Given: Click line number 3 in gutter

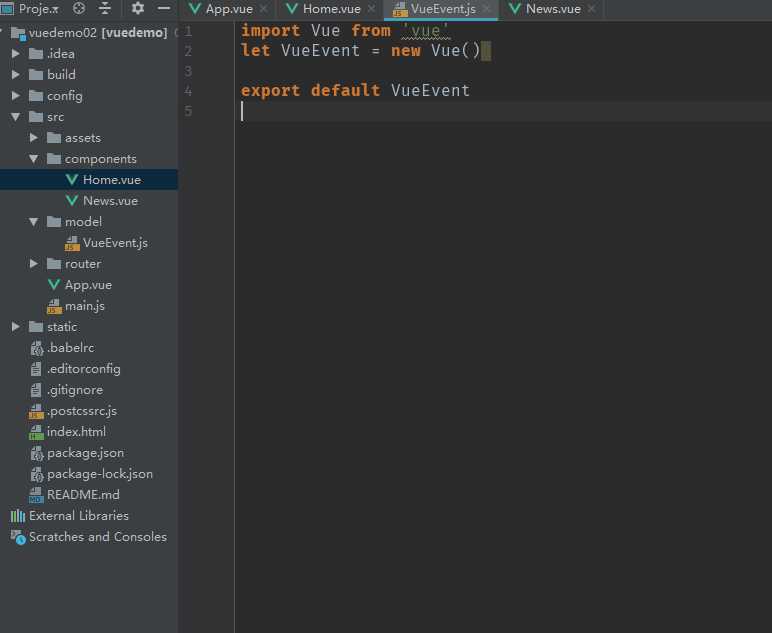Looking at the screenshot, I should 188,71.
